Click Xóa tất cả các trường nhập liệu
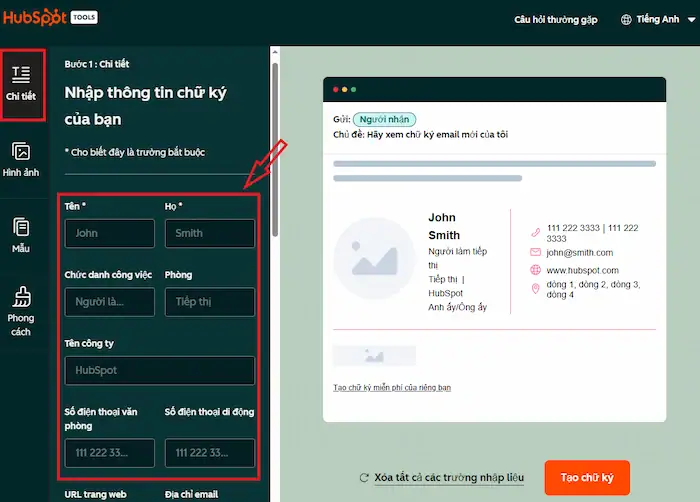Screen dimensions: 700x502 (x=449, y=478)
